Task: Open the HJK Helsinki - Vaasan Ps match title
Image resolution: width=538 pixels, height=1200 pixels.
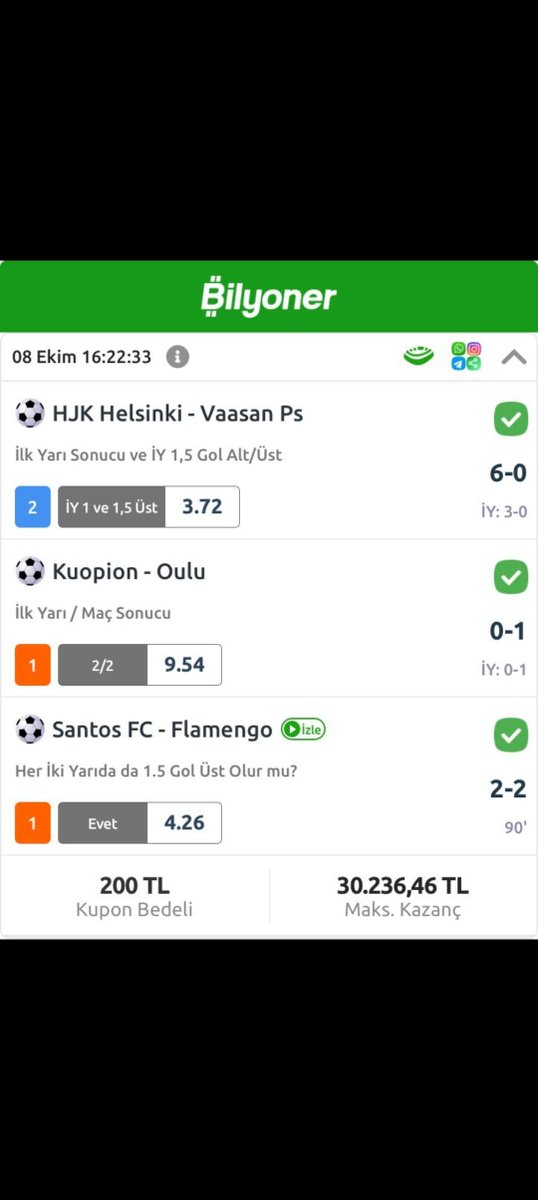Action: click(x=178, y=413)
